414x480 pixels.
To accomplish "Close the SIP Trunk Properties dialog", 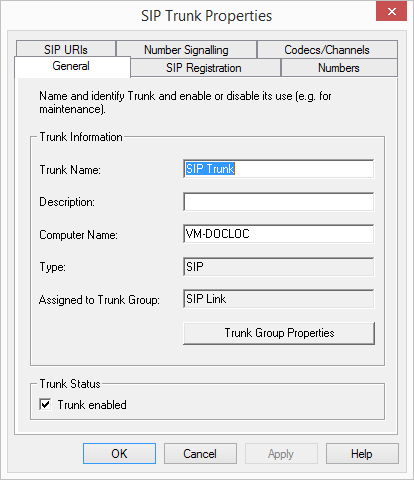I will 391,11.
